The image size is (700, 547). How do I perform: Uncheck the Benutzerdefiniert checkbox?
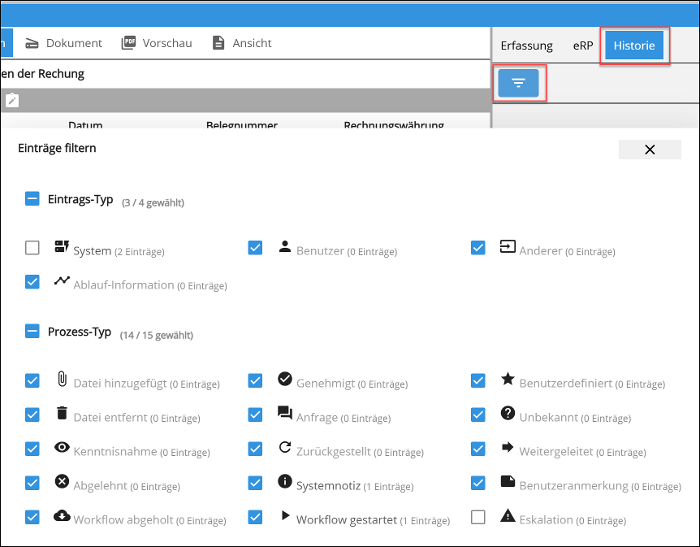click(478, 381)
